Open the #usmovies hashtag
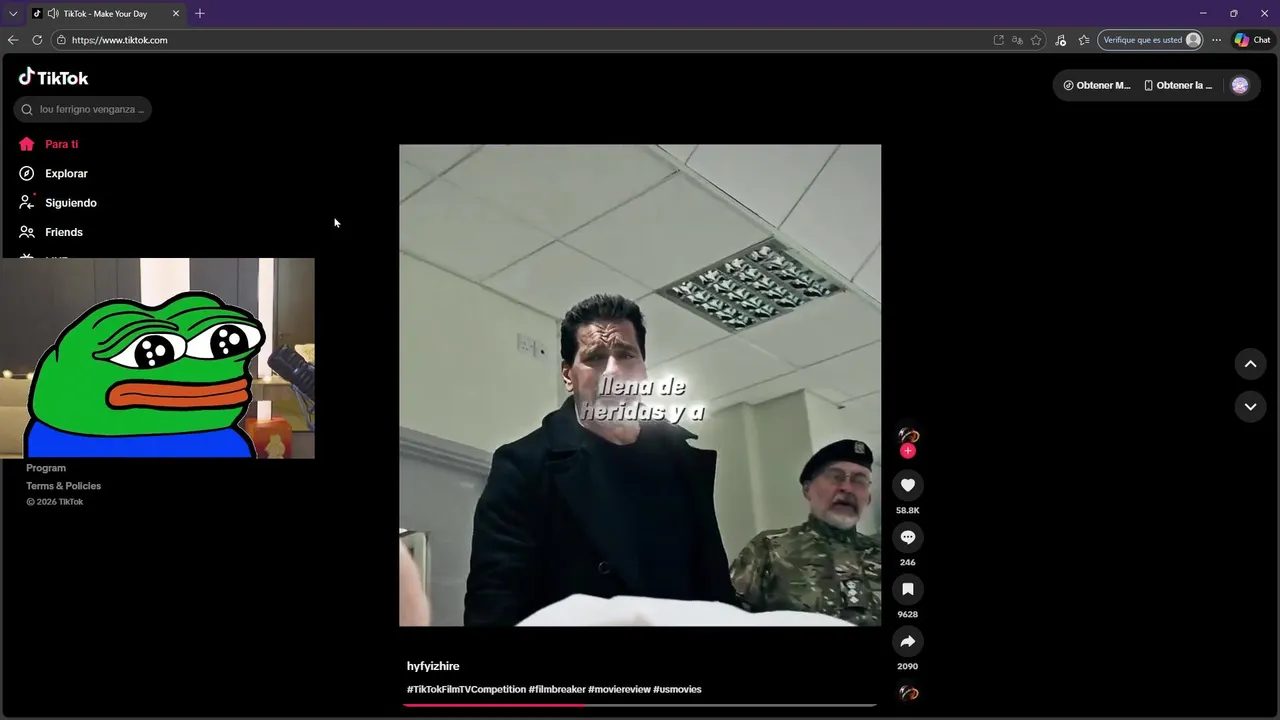The height and width of the screenshot is (720, 1280). click(x=677, y=689)
